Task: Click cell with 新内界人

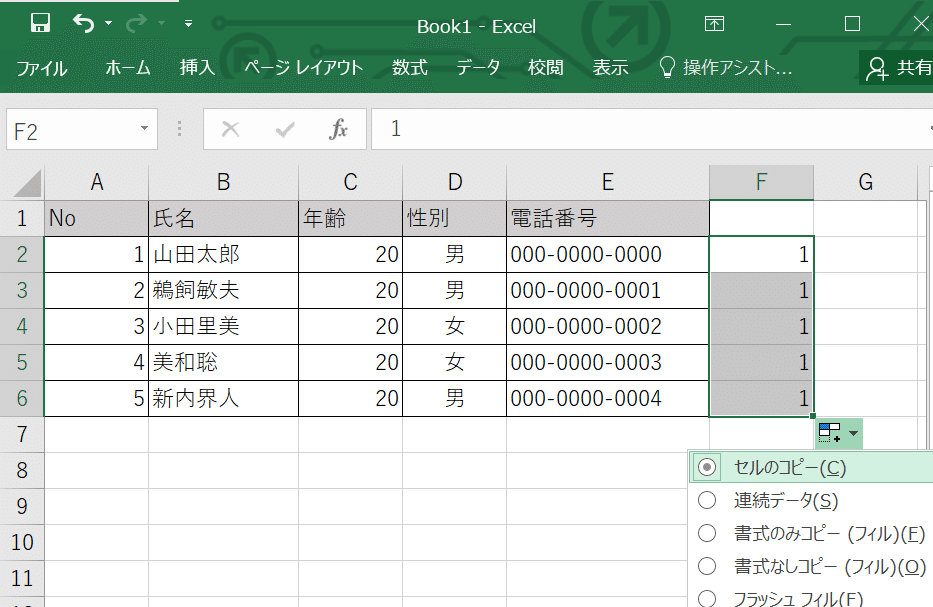Action: pyautogui.click(x=223, y=398)
